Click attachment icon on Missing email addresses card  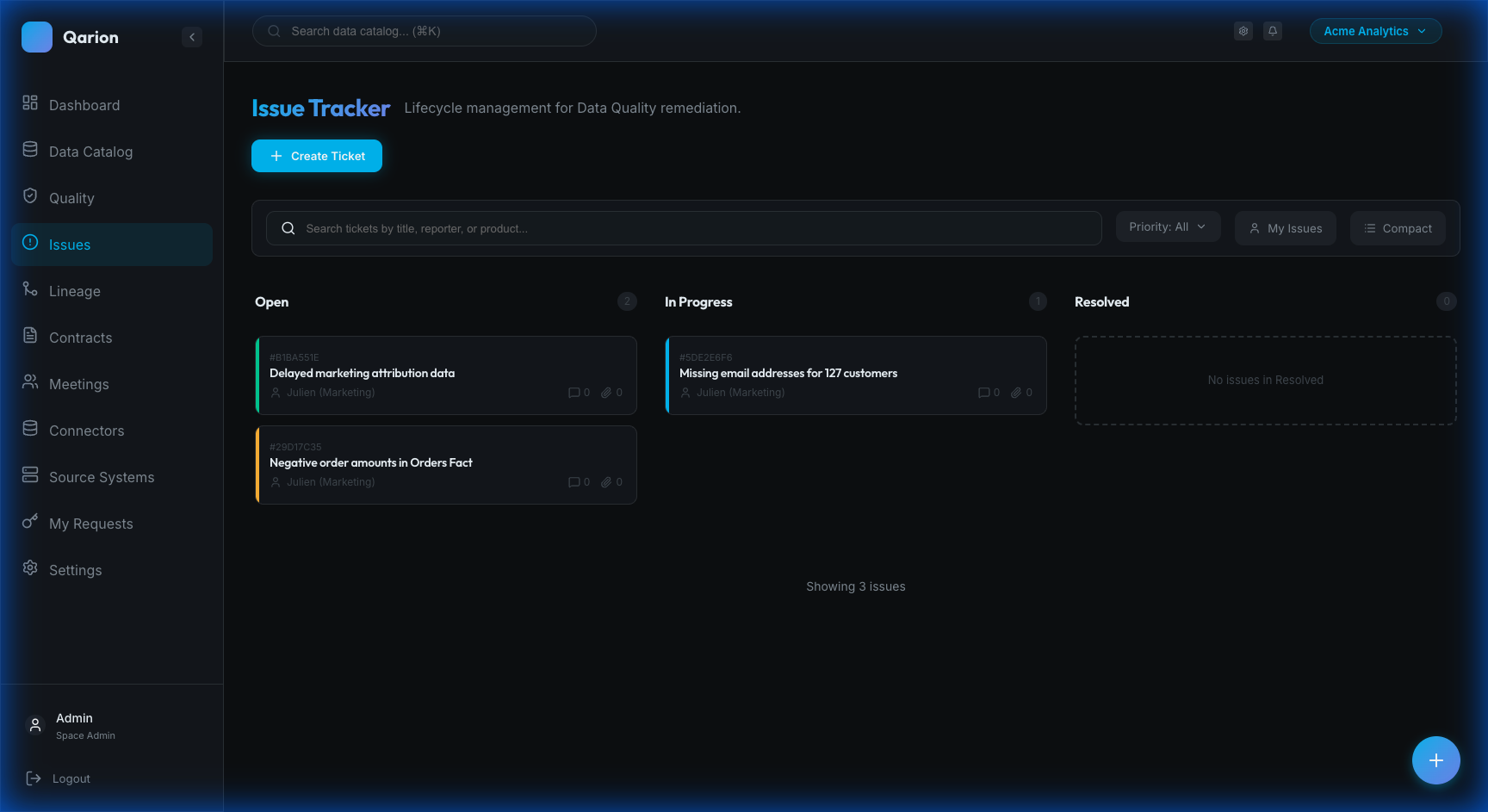coord(1016,393)
